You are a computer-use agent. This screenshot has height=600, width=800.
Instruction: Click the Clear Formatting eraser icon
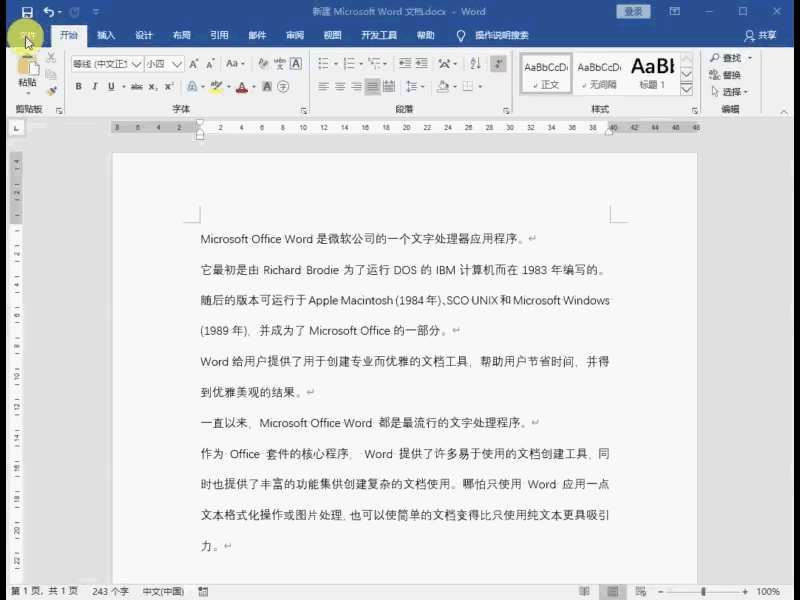pyautogui.click(x=263, y=64)
